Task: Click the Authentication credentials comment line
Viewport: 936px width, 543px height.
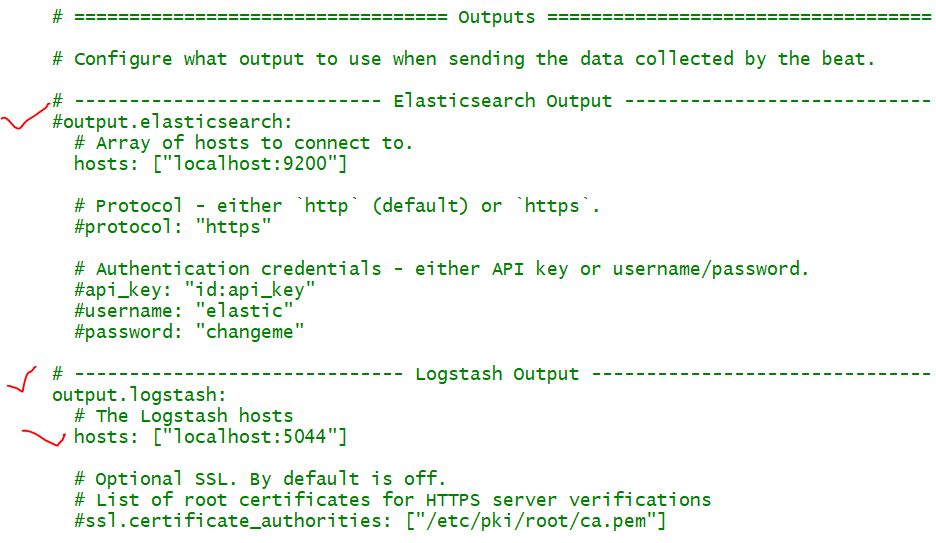Action: click(441, 269)
